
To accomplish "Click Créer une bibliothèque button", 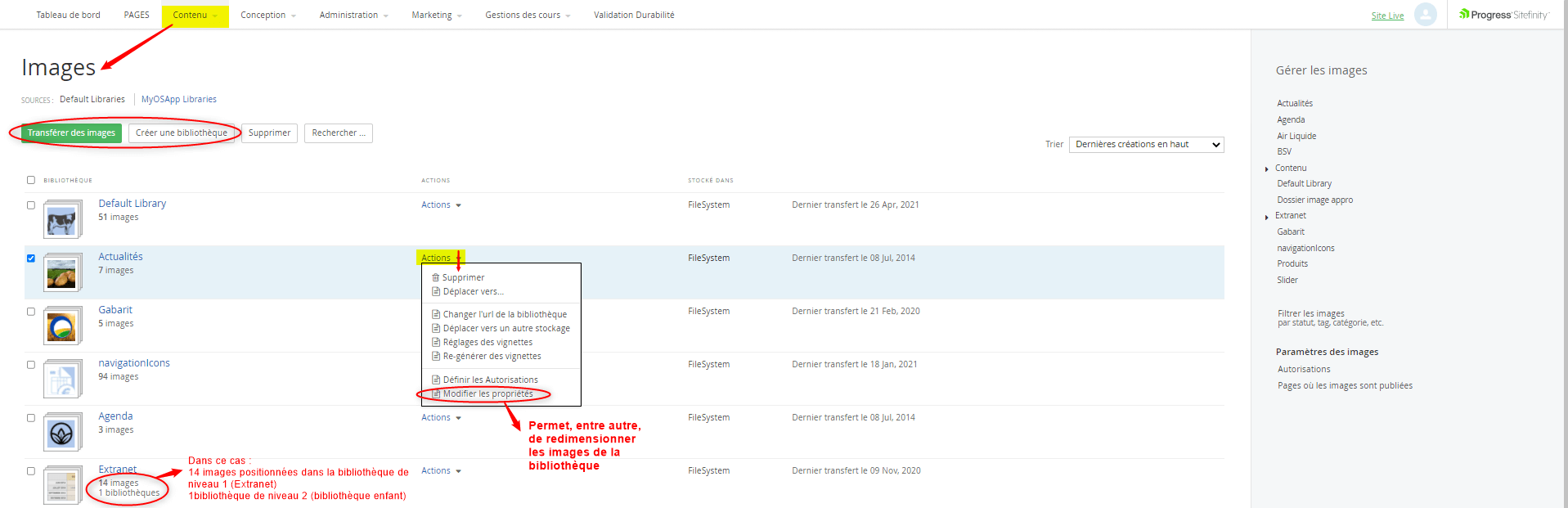I will [182, 133].
